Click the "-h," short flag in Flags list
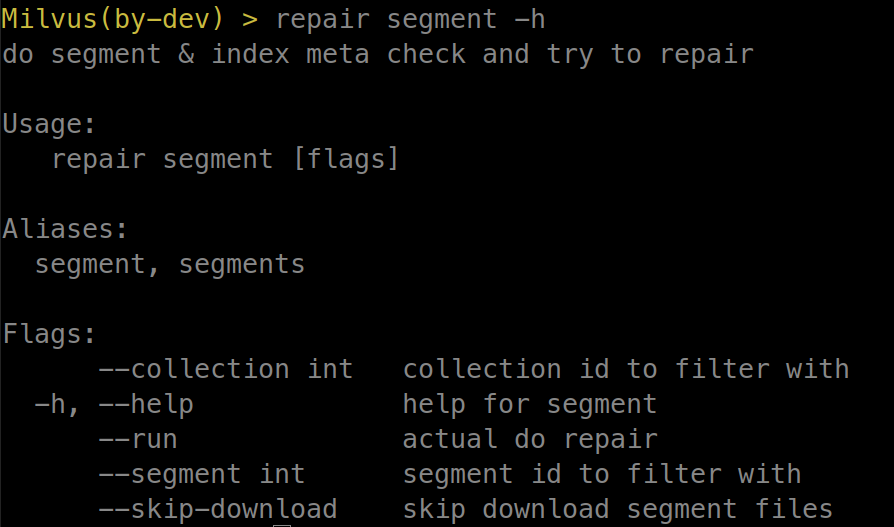This screenshot has width=894, height=527. [x=58, y=404]
